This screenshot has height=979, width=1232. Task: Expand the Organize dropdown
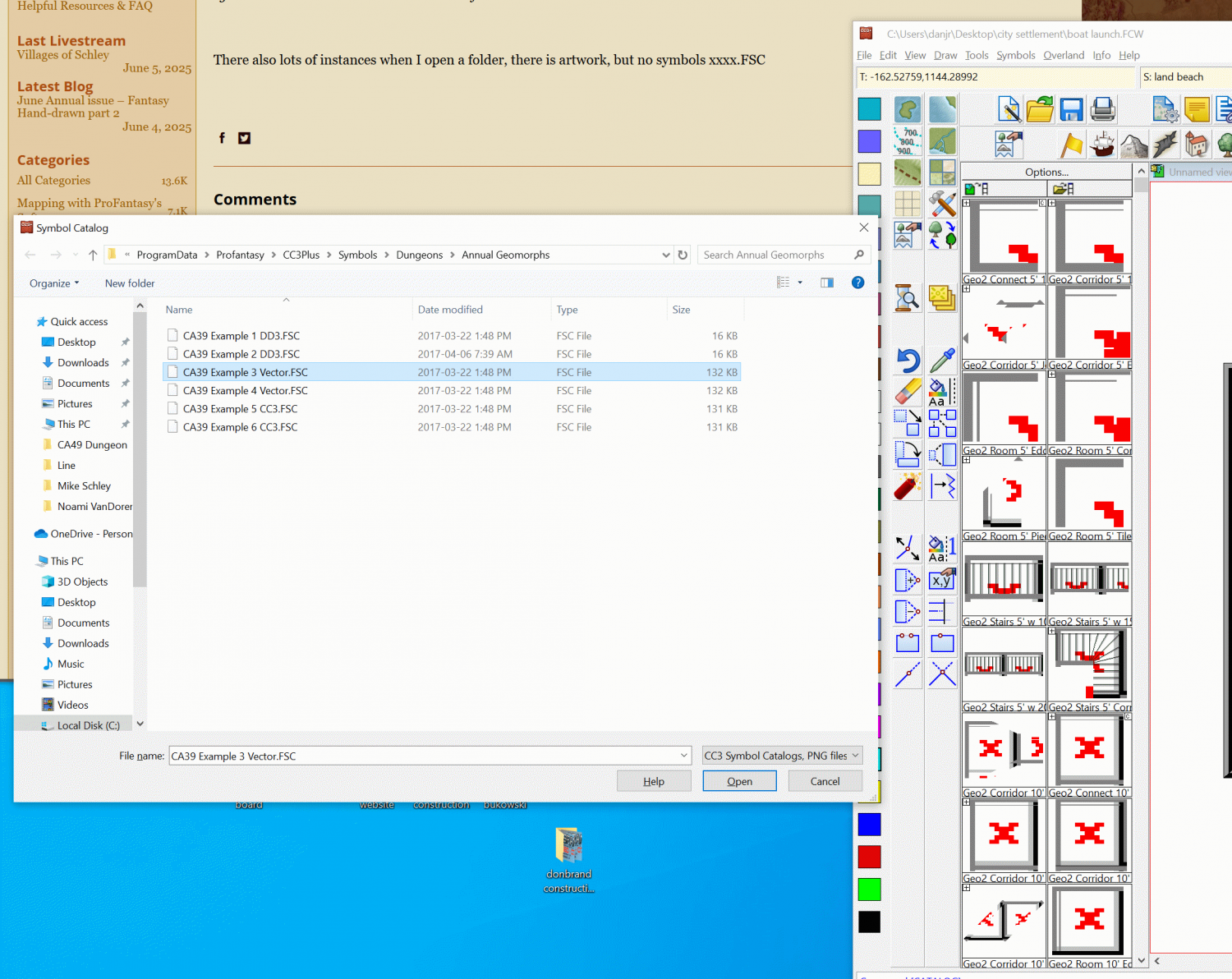(x=54, y=283)
